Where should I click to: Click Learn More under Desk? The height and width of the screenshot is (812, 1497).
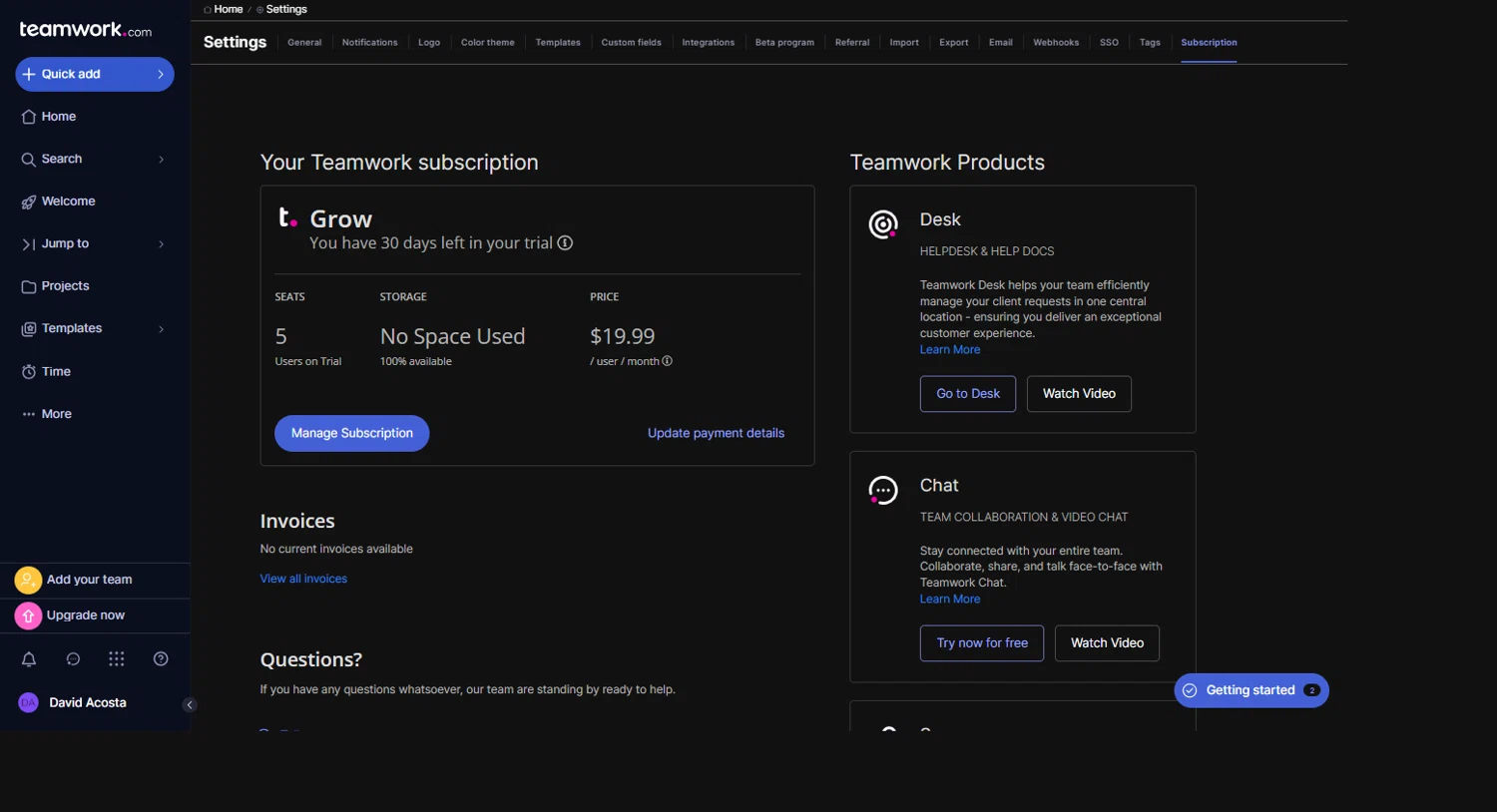coord(950,350)
